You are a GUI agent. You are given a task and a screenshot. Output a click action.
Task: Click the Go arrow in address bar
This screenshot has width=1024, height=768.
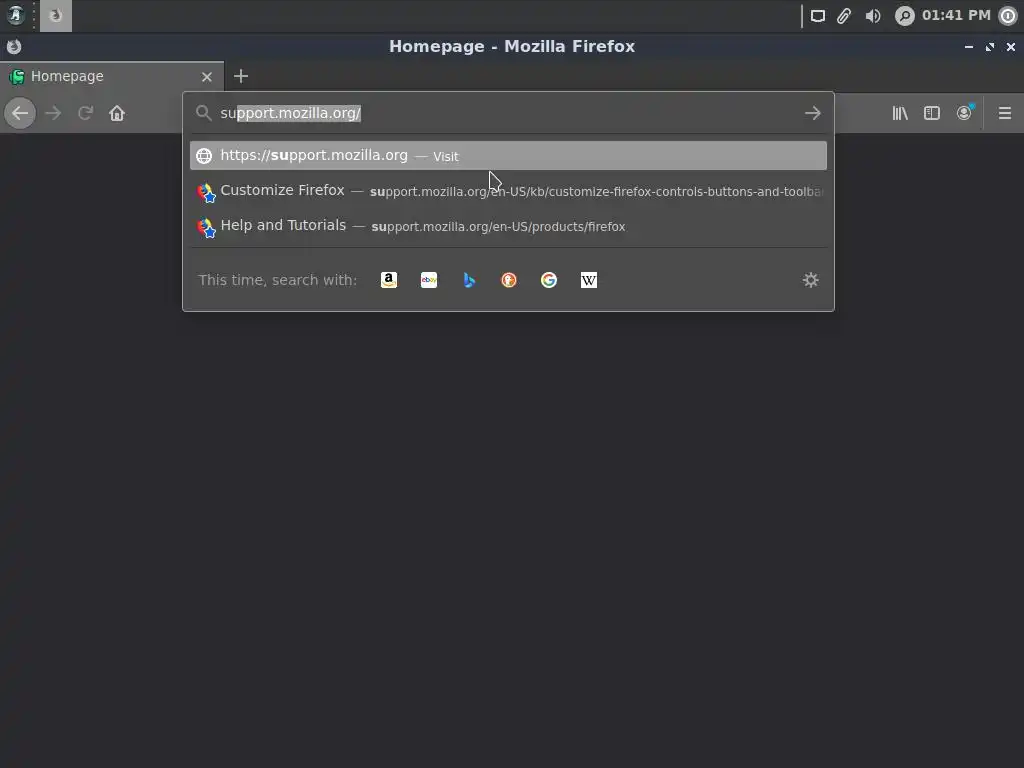tap(812, 113)
